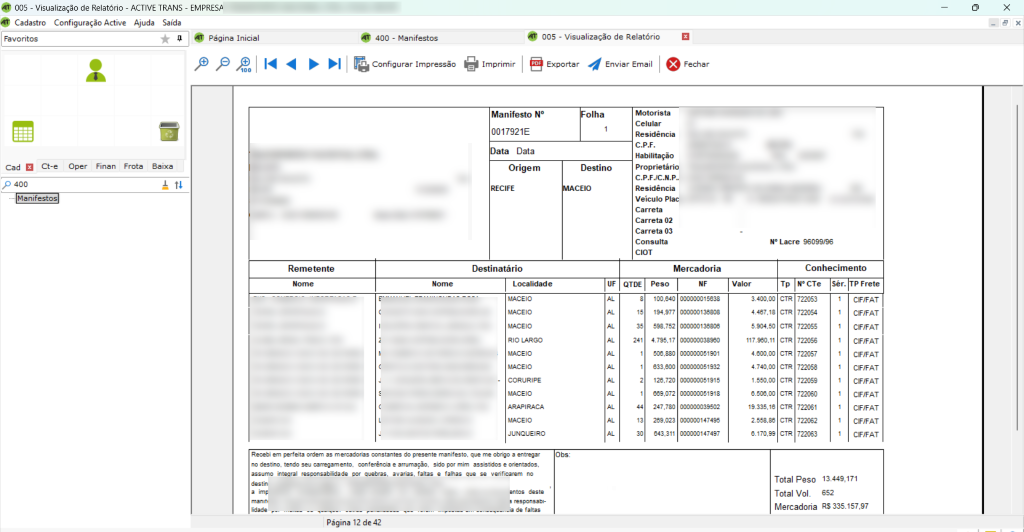
Task: Open the green recycle bin shortcut
Action: pyautogui.click(x=168, y=131)
